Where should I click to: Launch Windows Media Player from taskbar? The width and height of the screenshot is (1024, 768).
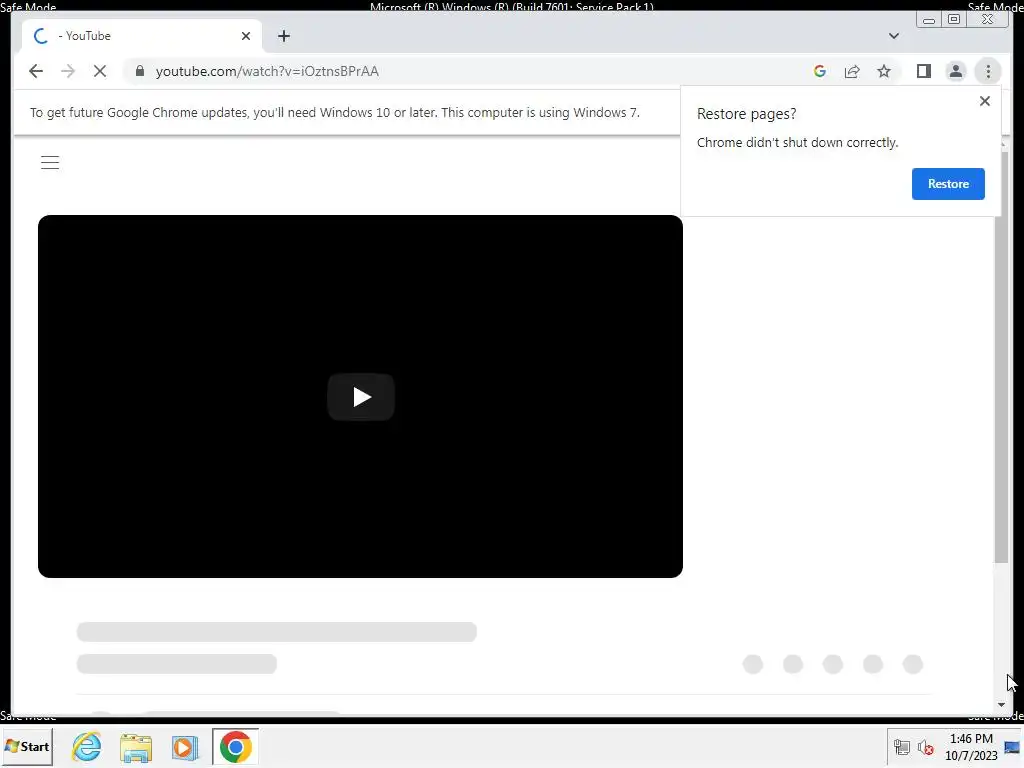click(185, 746)
